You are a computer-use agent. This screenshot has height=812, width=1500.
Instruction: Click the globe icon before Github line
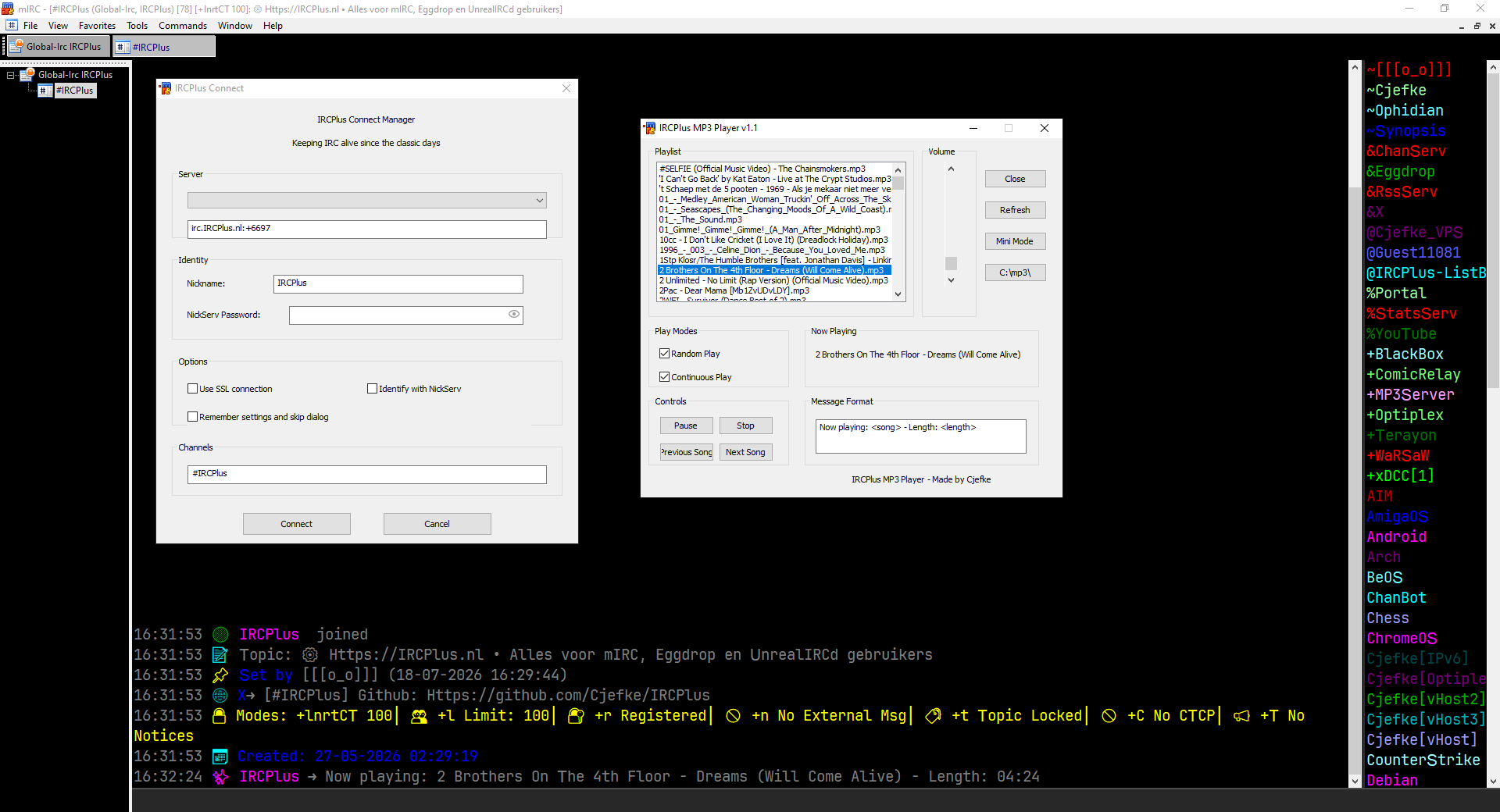tap(221, 696)
